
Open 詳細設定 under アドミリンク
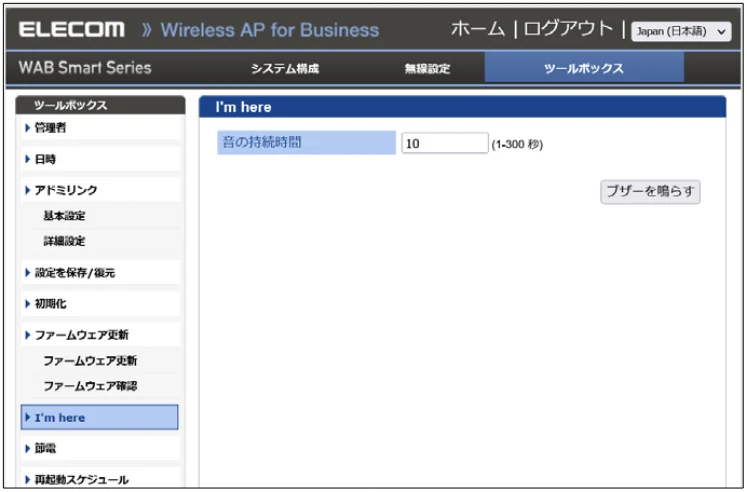[64, 241]
